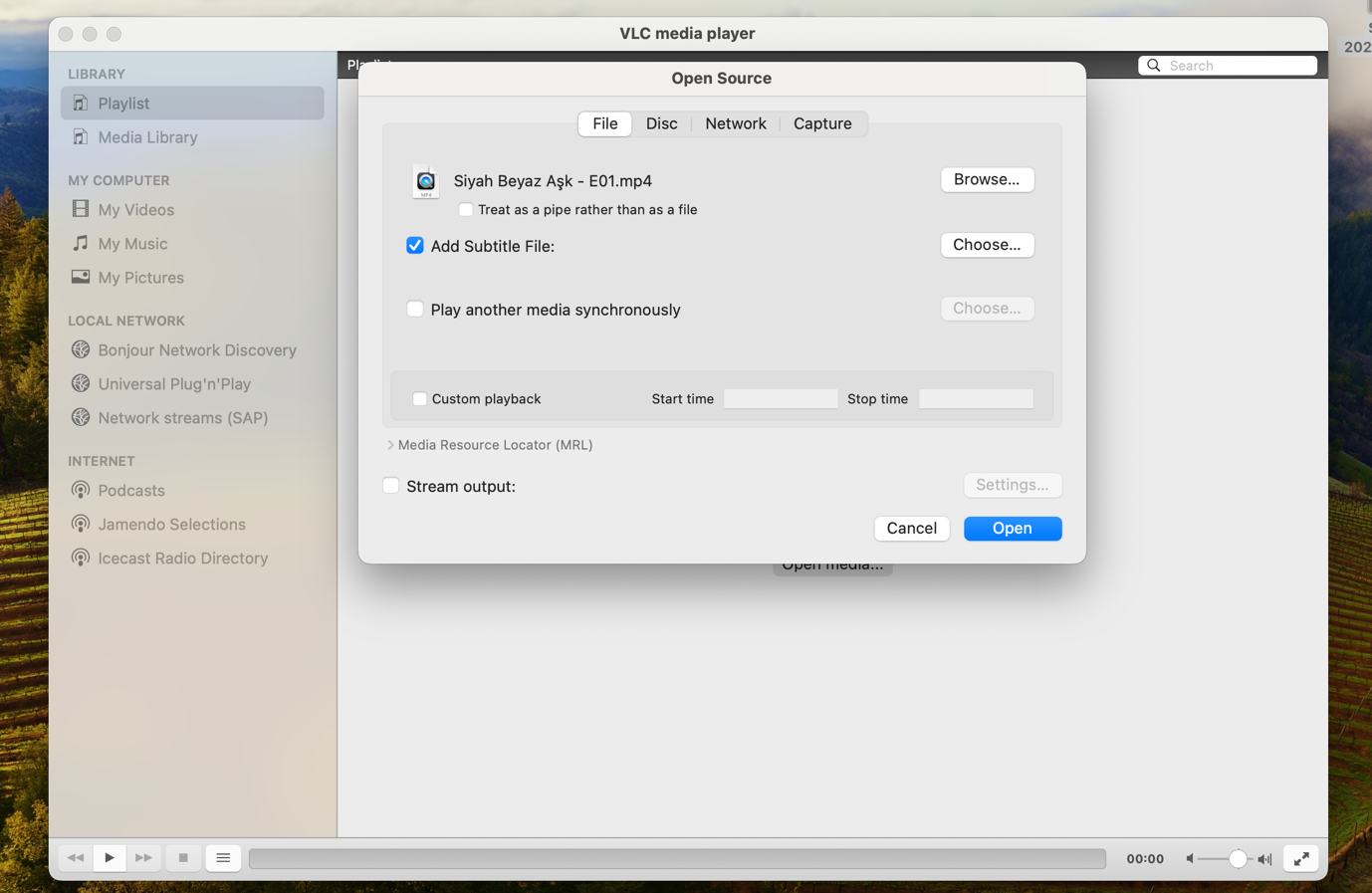Enable Custom playback checkbox

[x=419, y=398]
